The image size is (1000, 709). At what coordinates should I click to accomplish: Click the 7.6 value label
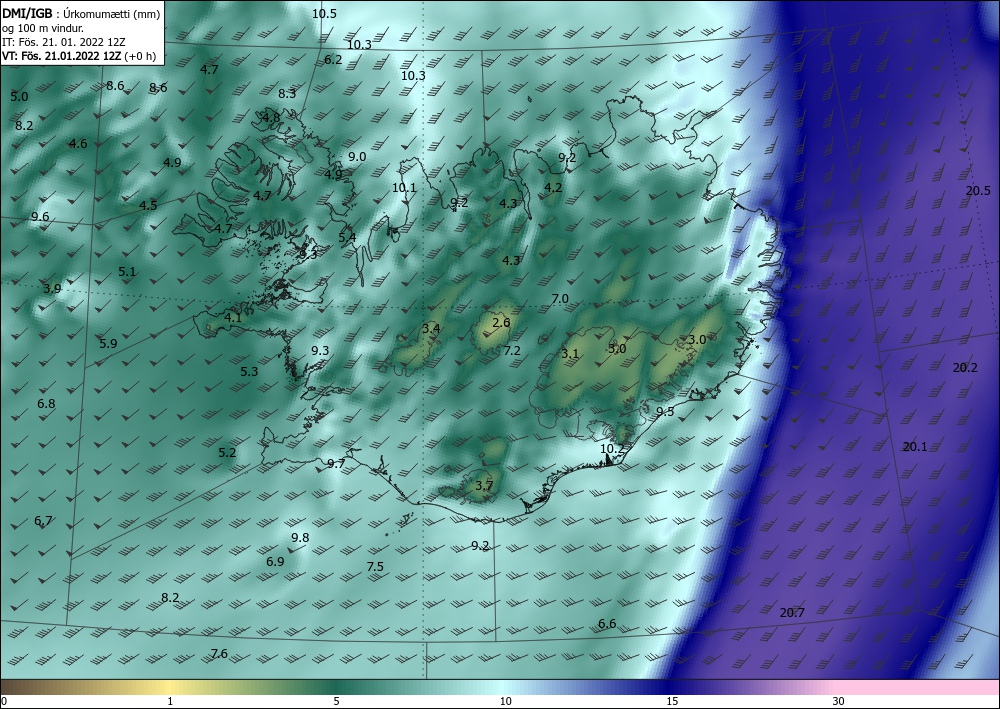click(219, 654)
